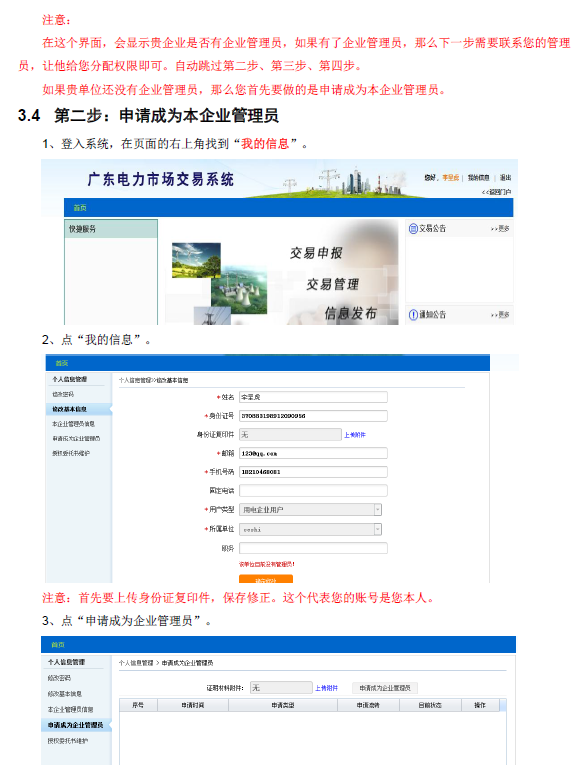This screenshot has height=765, width=585.
Task: Click the 通知公告 exclamation icon
Action: click(413, 315)
